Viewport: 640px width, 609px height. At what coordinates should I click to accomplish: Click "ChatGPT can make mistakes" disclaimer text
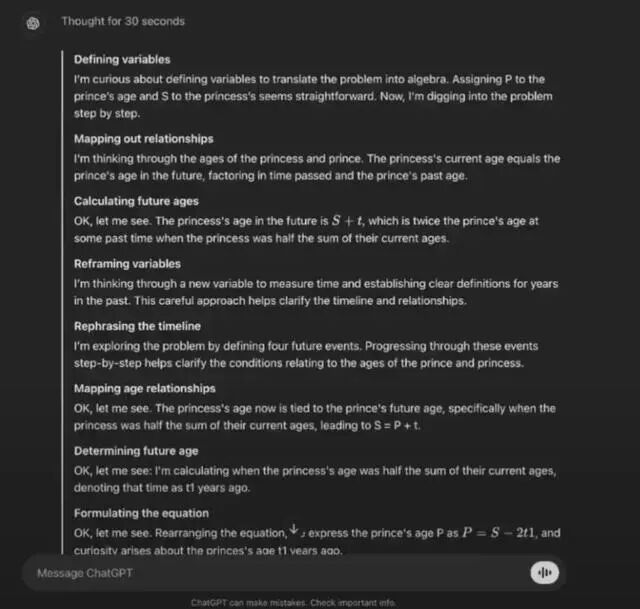tap(293, 602)
